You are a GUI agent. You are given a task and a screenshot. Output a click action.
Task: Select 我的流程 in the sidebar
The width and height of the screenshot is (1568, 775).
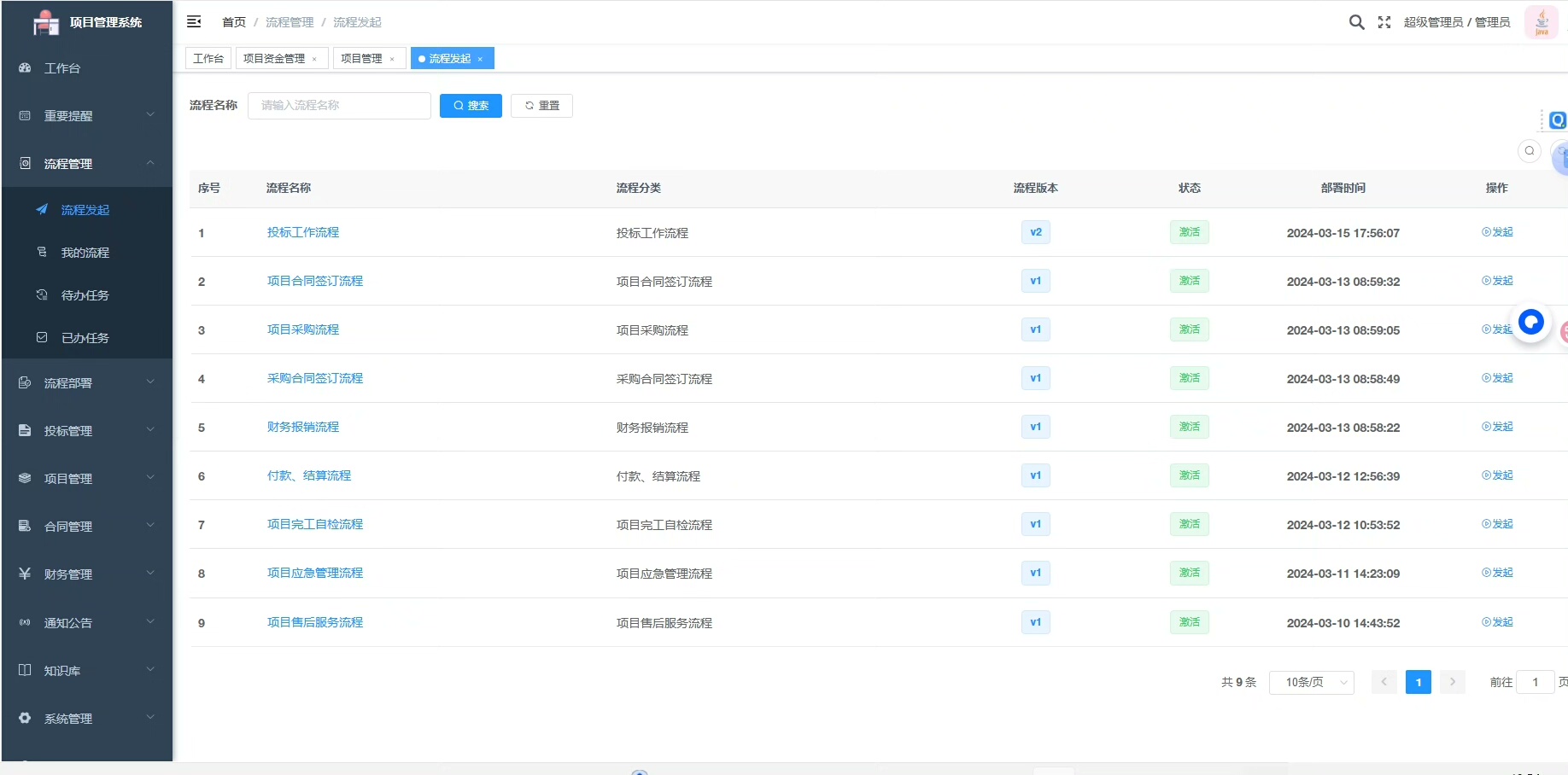pyautogui.click(x=85, y=253)
